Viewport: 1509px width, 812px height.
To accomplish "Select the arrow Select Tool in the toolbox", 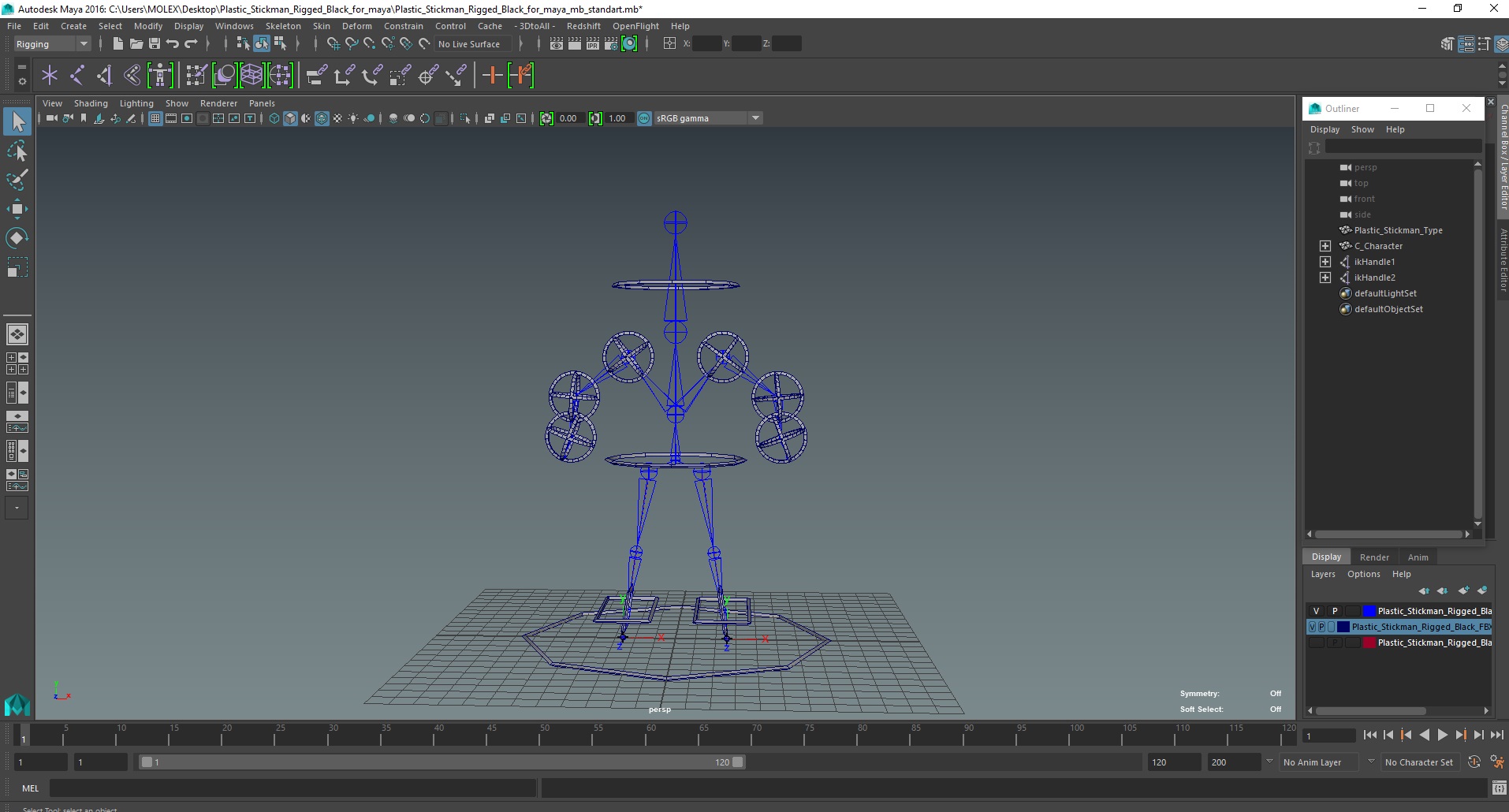I will click(17, 121).
